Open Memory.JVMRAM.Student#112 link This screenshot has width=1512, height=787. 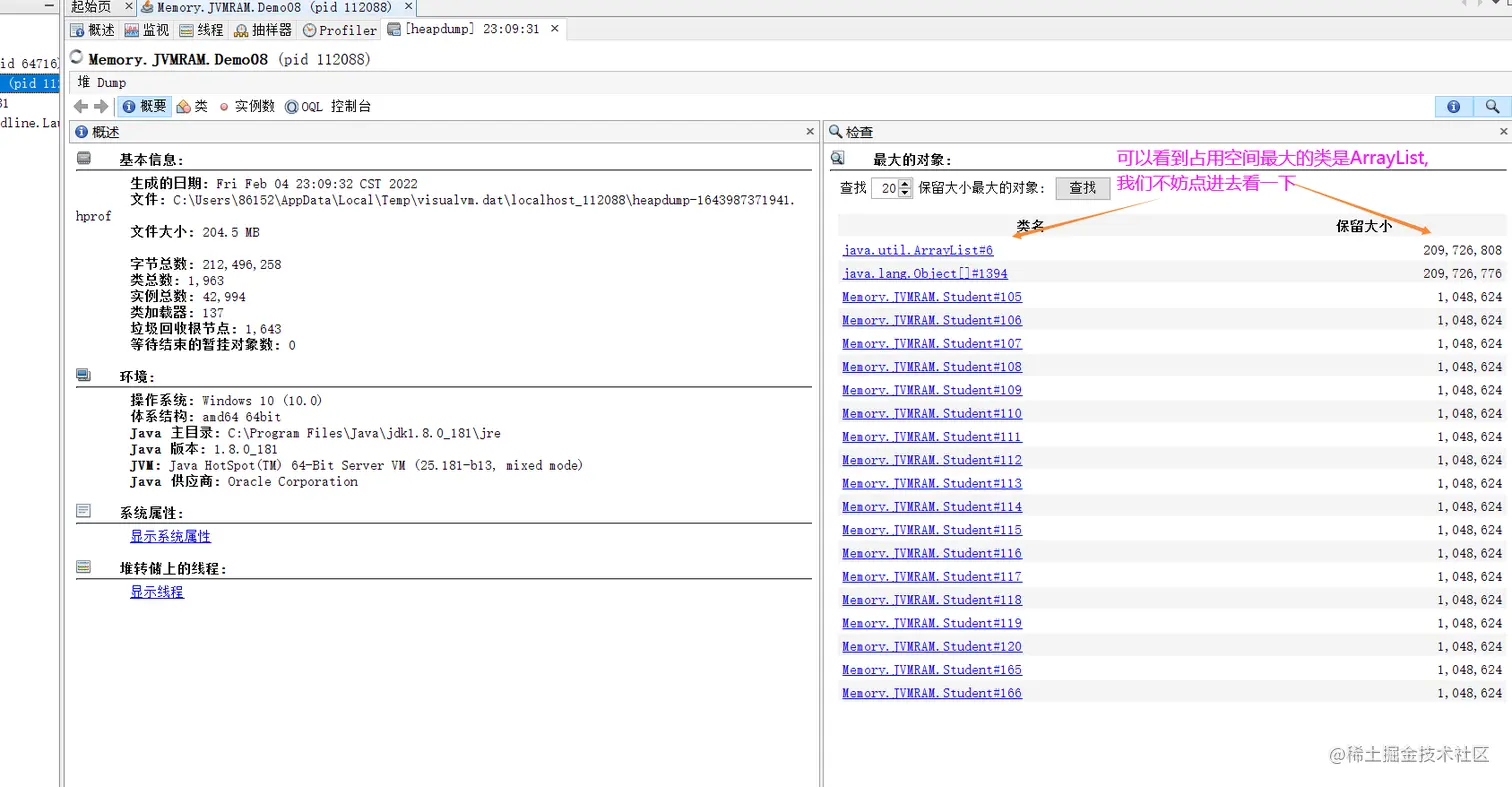tap(932, 460)
